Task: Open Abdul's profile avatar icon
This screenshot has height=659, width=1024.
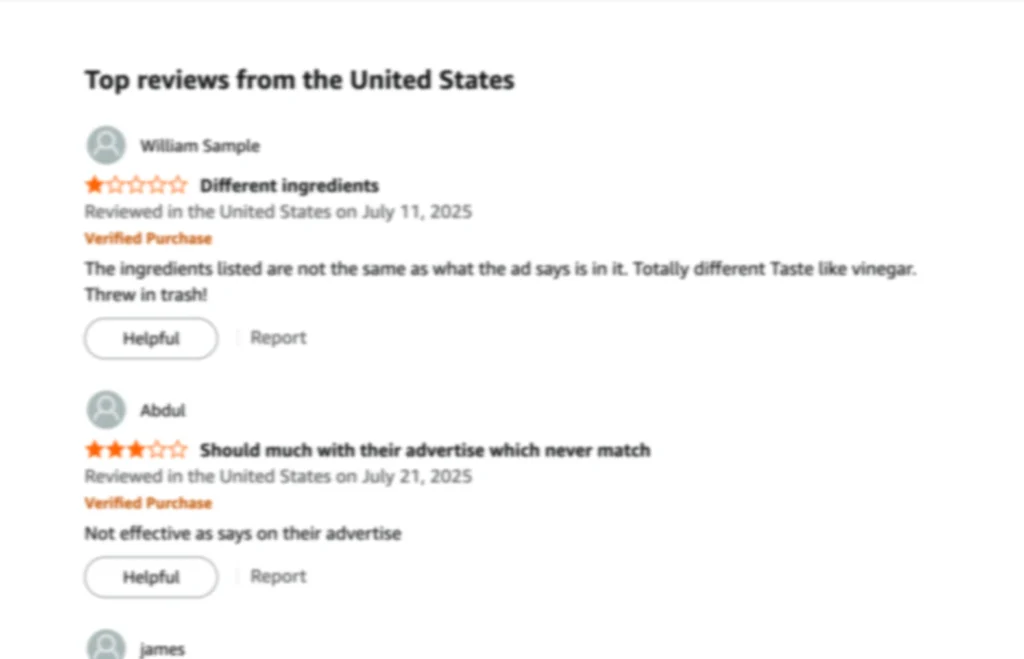Action: click(106, 410)
